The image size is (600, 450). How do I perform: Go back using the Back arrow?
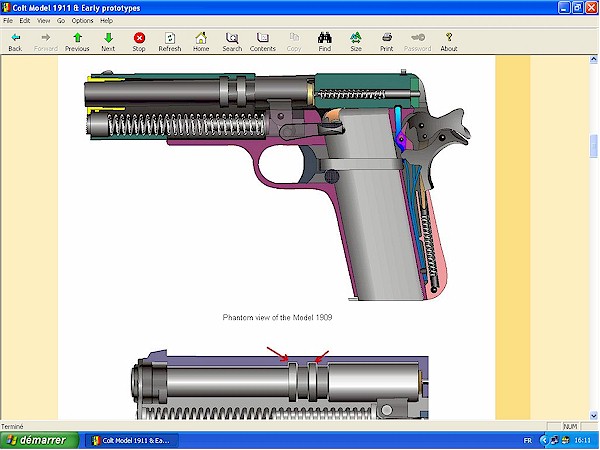coord(15,42)
